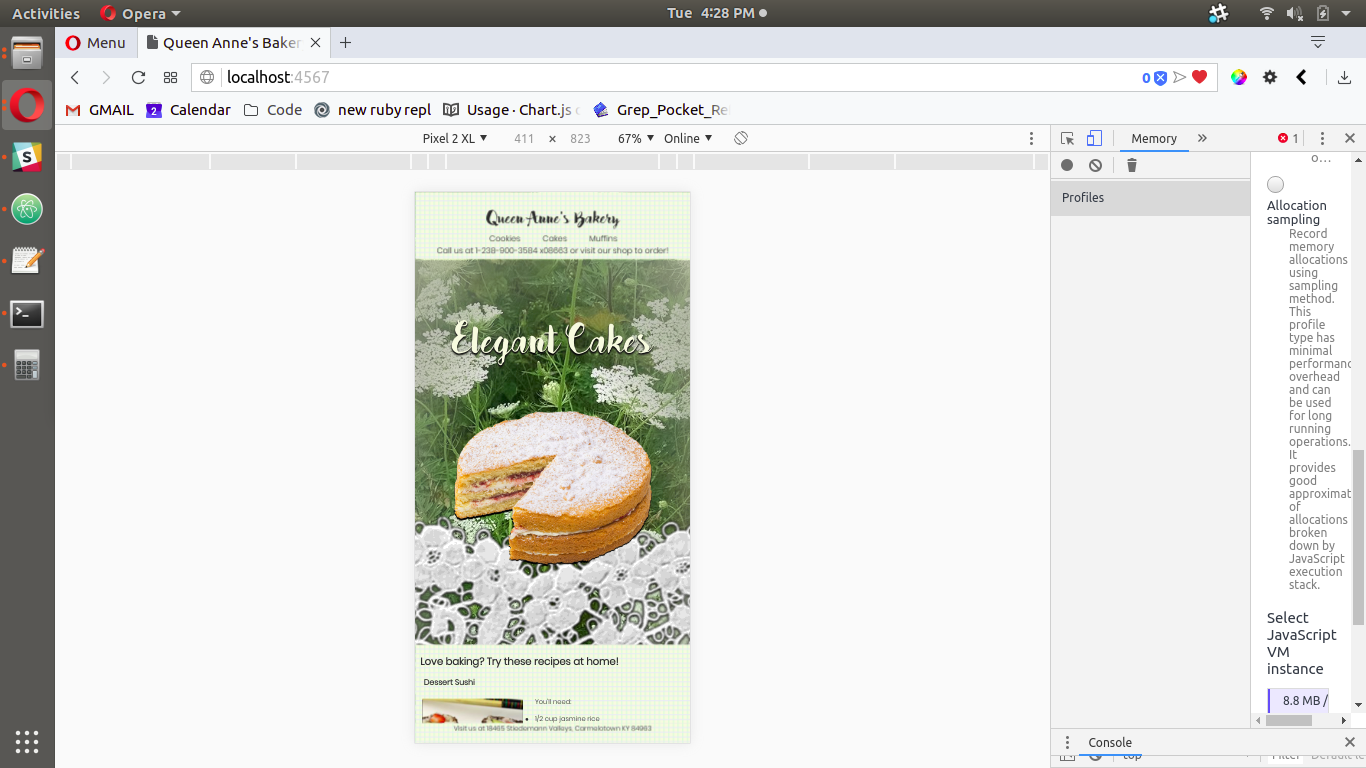Open the DevTools three-dot customize menu
This screenshot has height=768, width=1366.
coord(1322,139)
